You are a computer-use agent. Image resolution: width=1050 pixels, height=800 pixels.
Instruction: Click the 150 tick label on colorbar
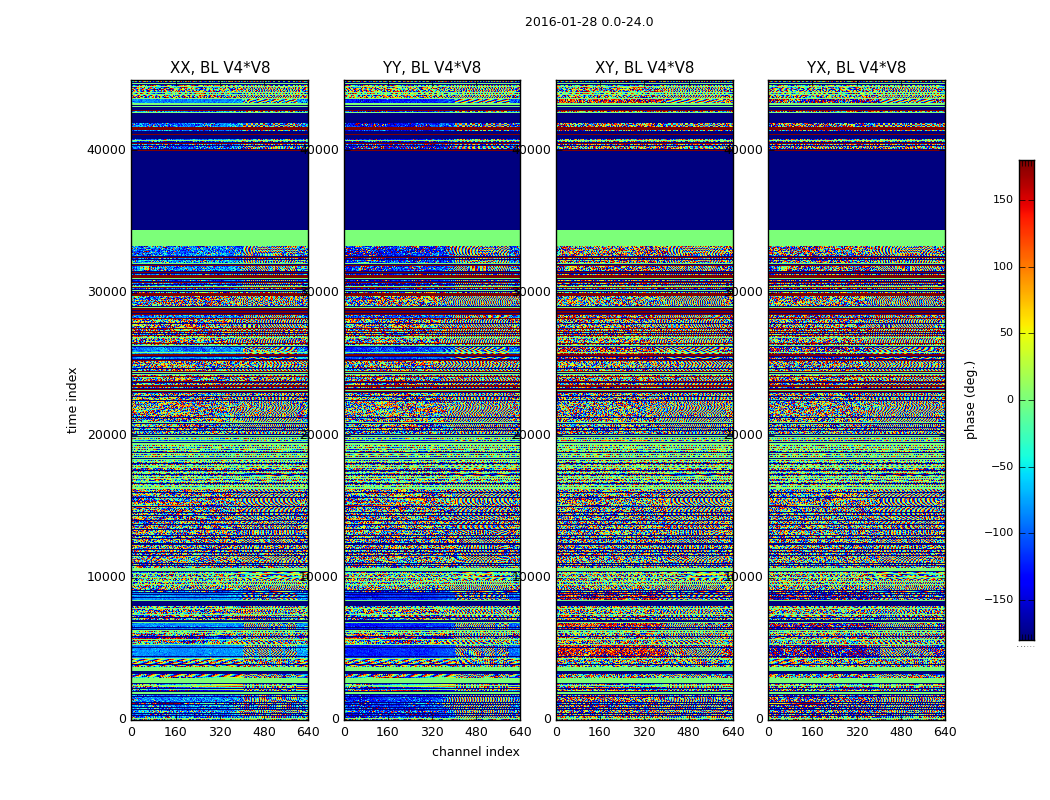[1002, 200]
